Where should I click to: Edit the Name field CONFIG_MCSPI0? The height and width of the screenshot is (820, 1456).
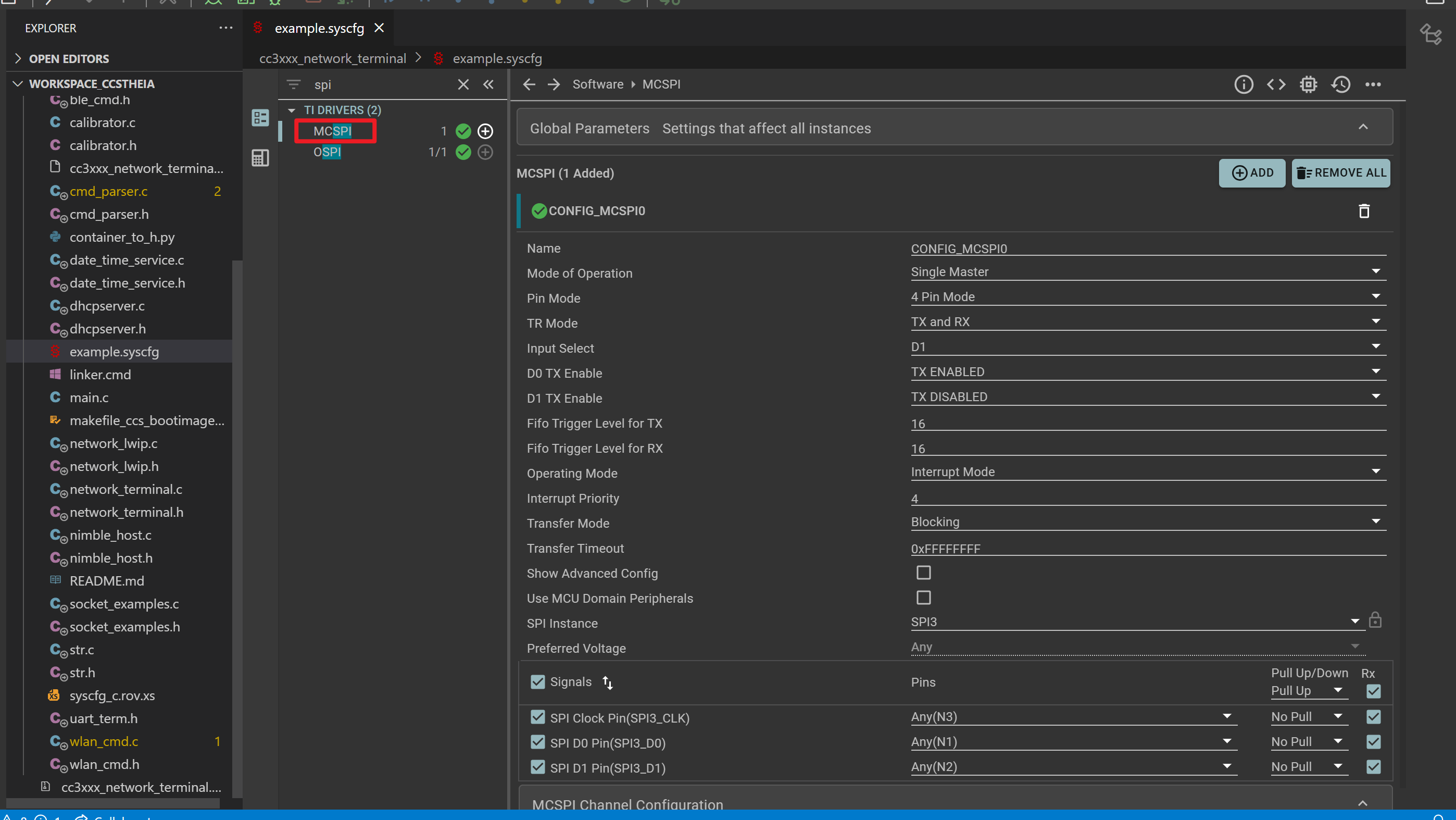[1148, 249]
